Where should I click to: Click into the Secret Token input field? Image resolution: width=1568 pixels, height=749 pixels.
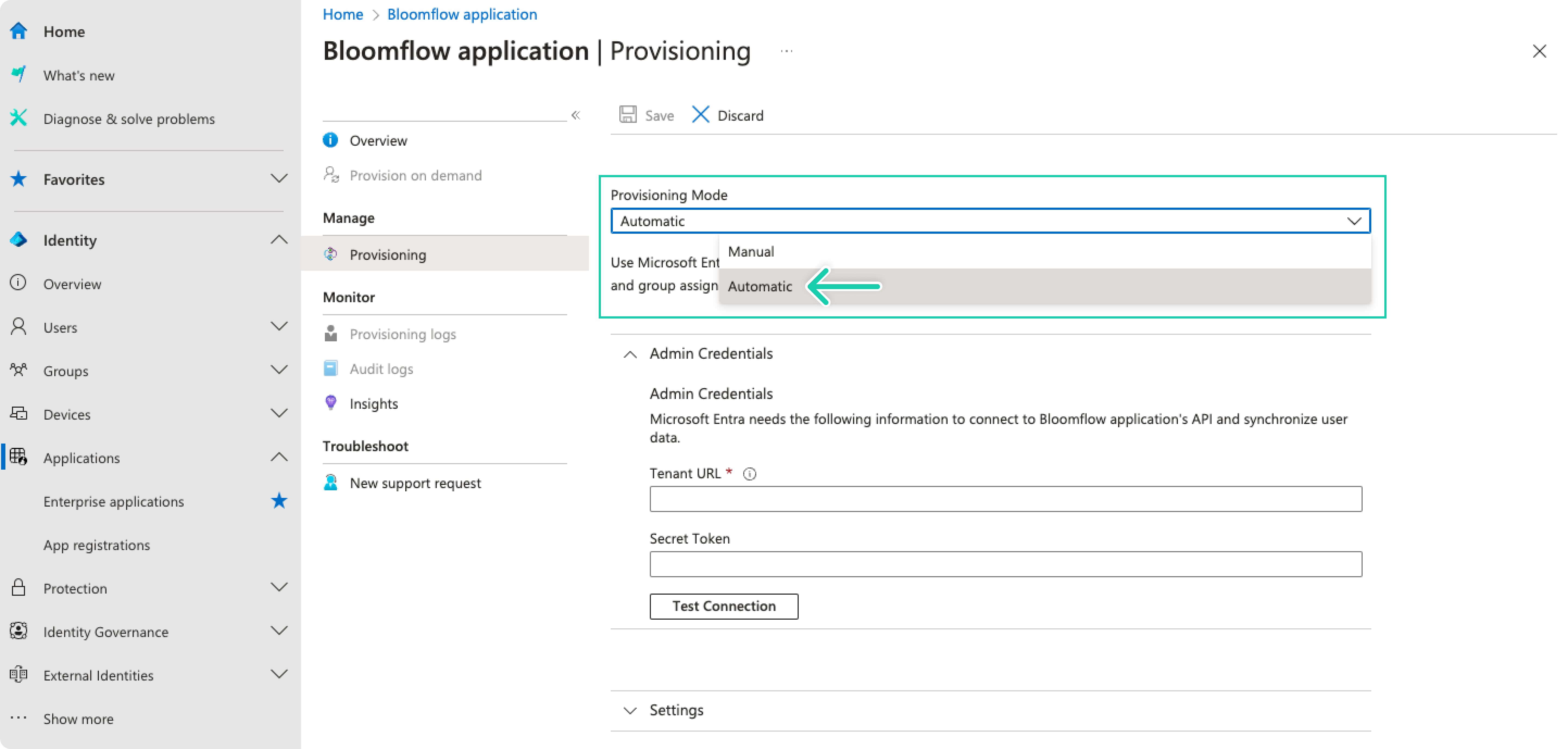[1006, 564]
